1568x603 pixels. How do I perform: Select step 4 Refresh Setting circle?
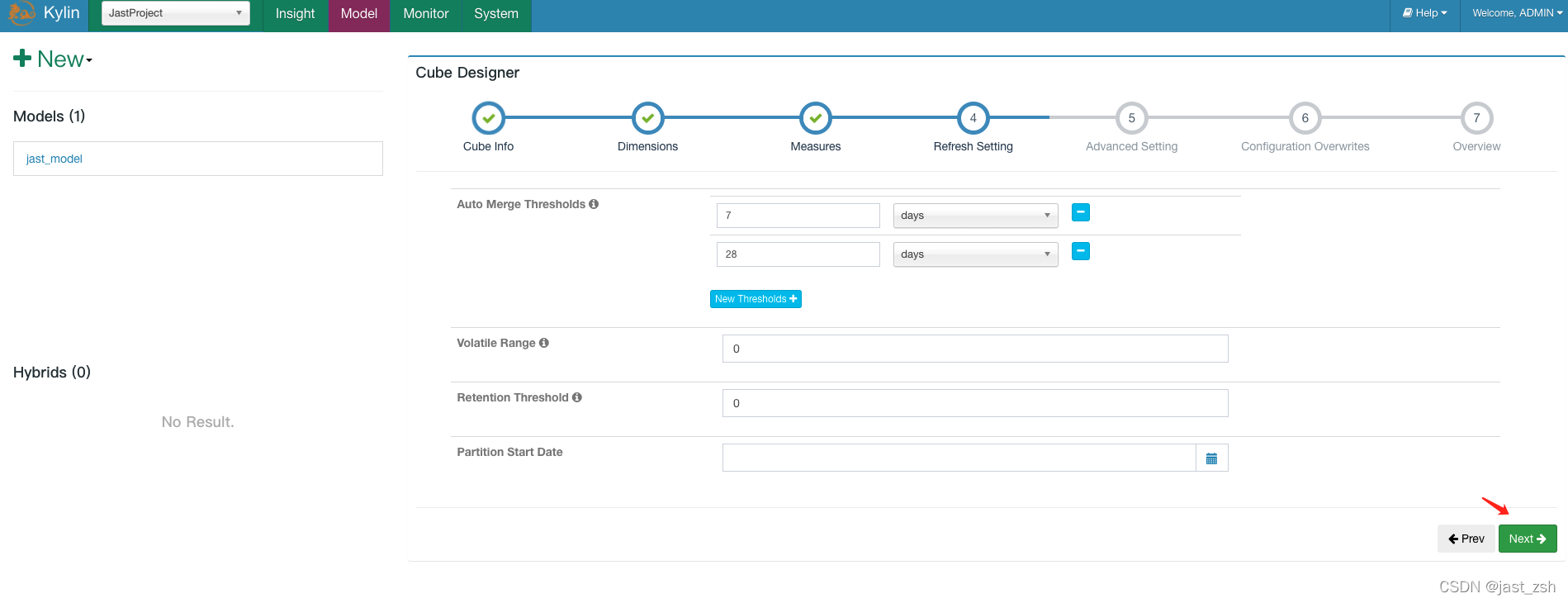tap(973, 118)
